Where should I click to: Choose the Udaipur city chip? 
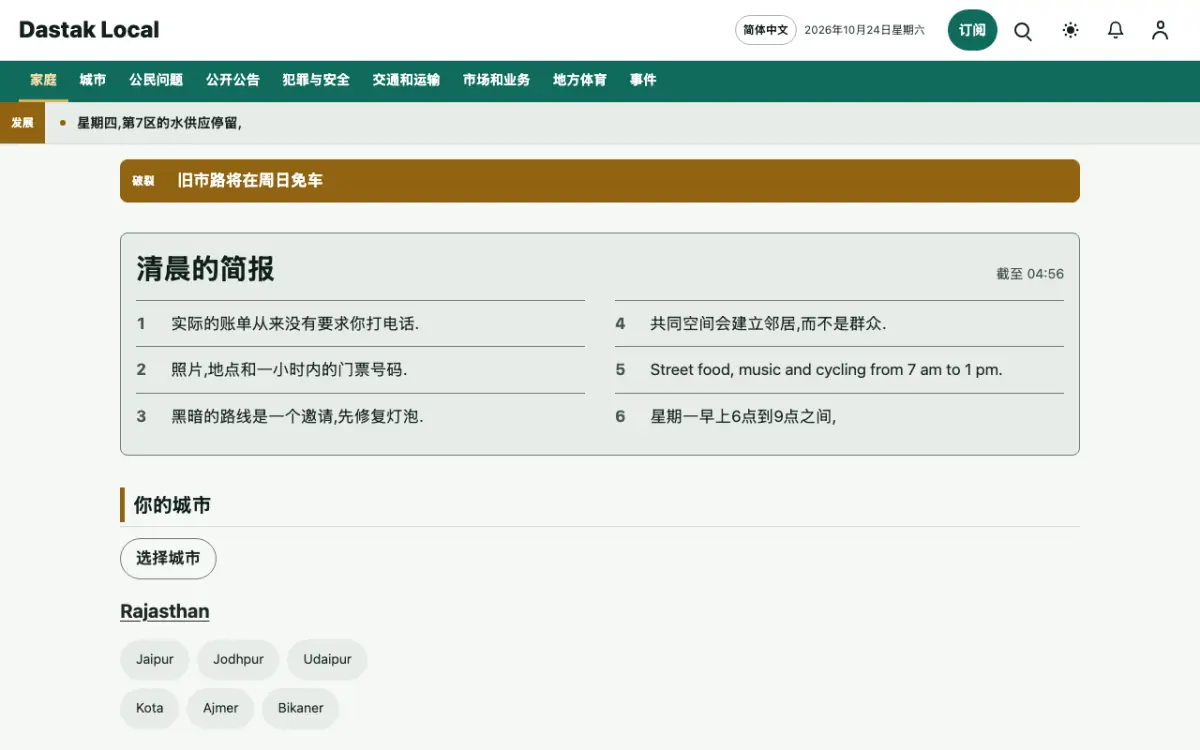tap(327, 660)
